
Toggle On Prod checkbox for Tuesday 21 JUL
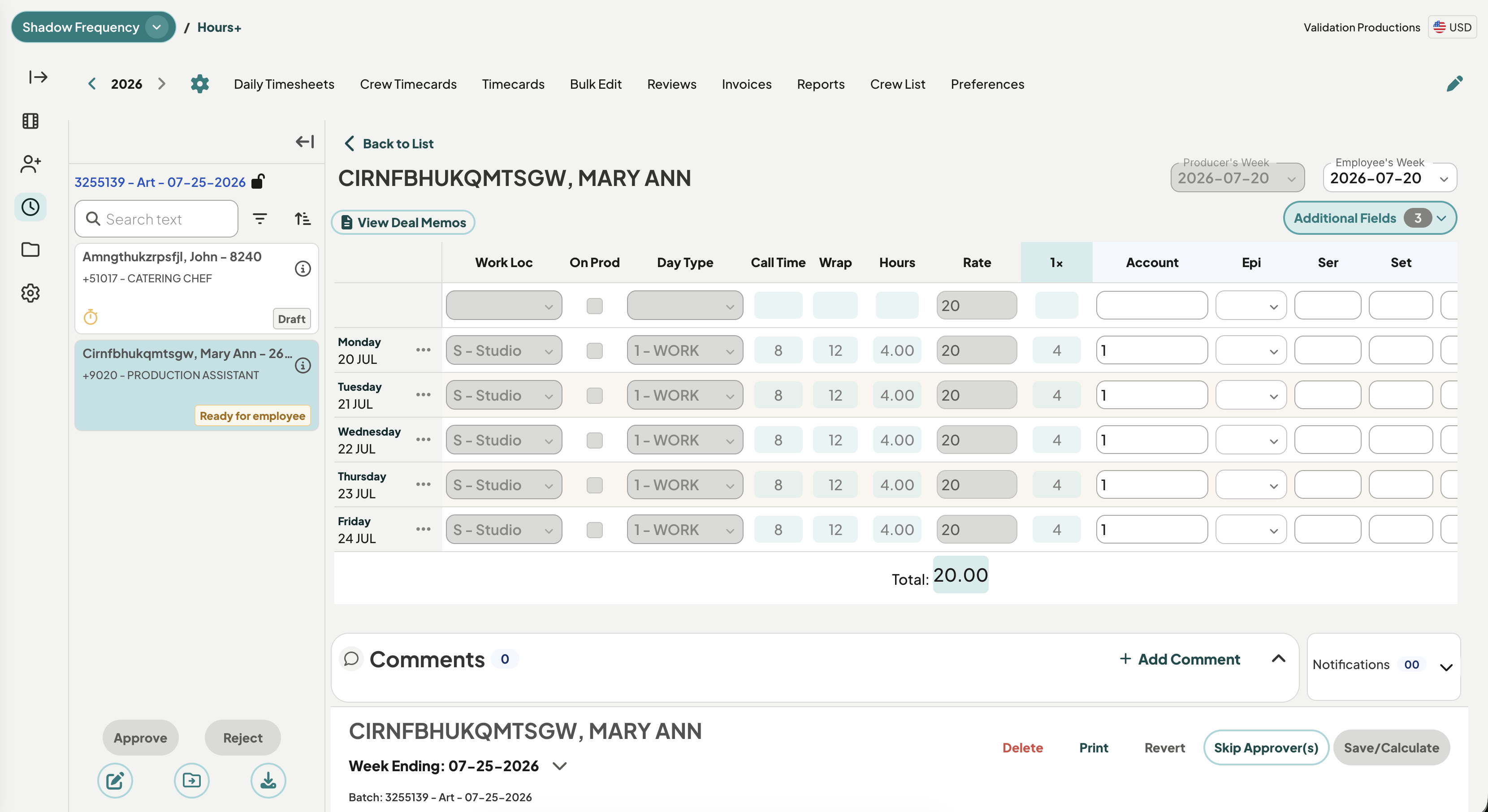click(594, 396)
